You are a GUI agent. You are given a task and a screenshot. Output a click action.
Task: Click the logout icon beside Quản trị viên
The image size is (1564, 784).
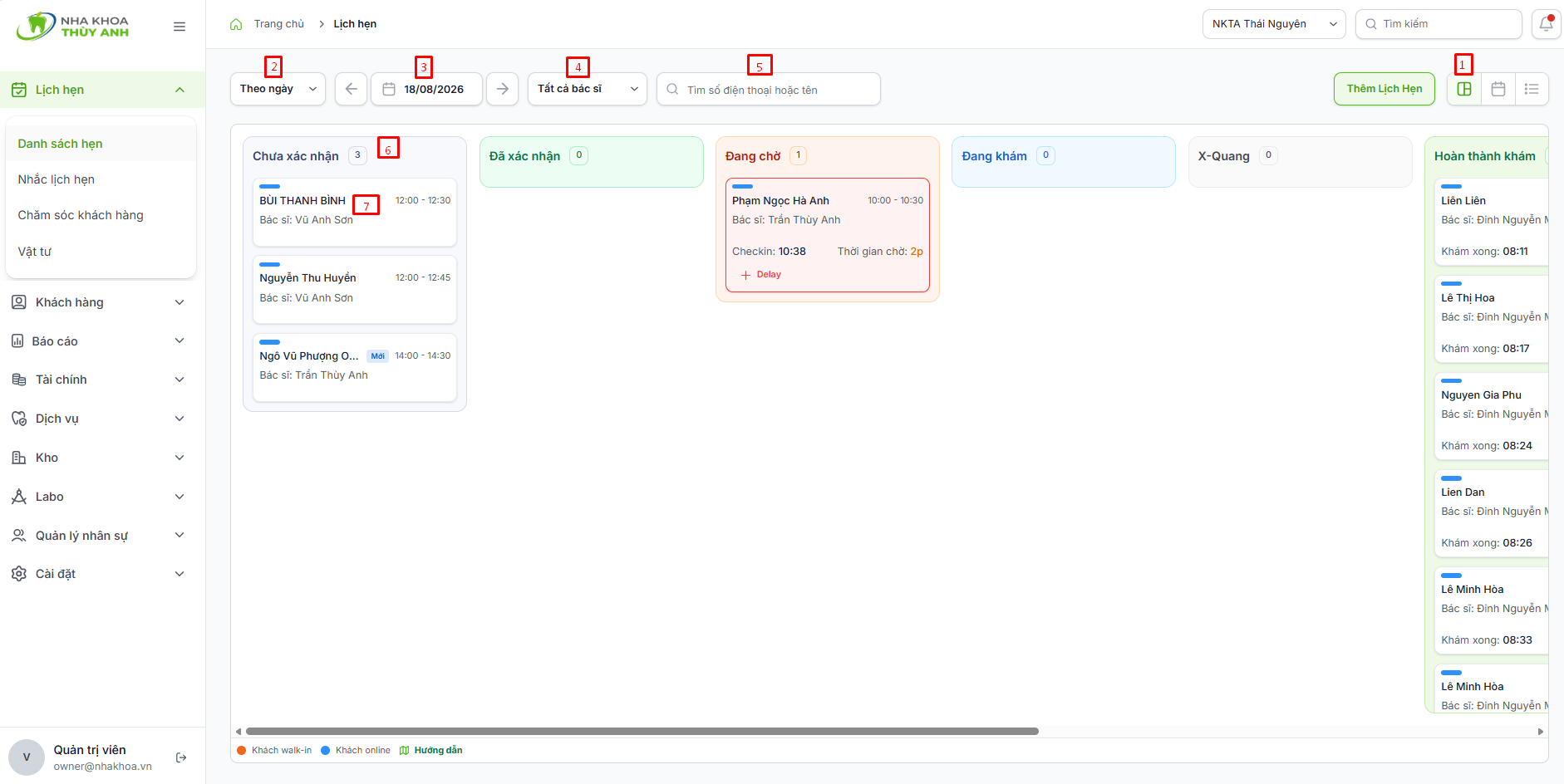tap(181, 757)
